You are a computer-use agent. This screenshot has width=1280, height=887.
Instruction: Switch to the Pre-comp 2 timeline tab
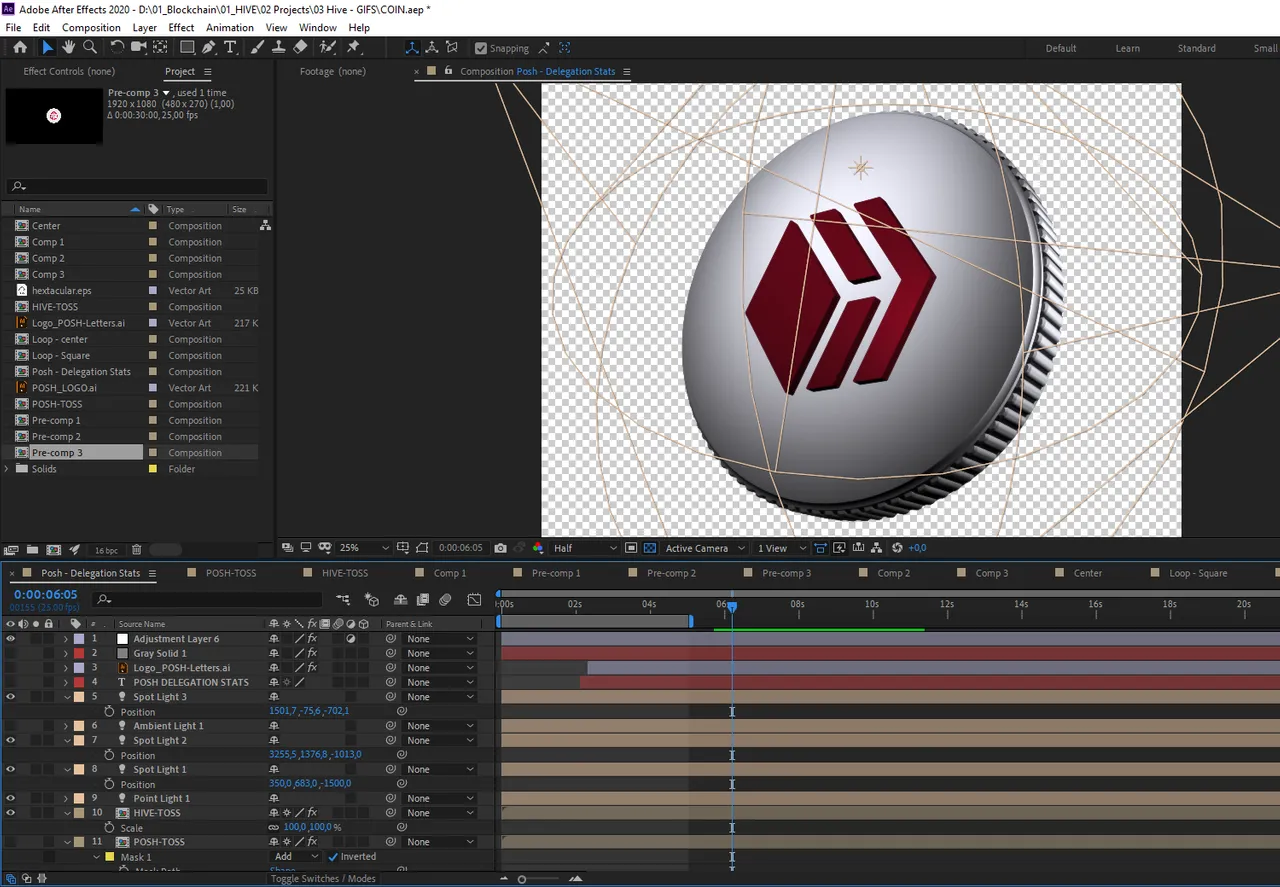671,573
